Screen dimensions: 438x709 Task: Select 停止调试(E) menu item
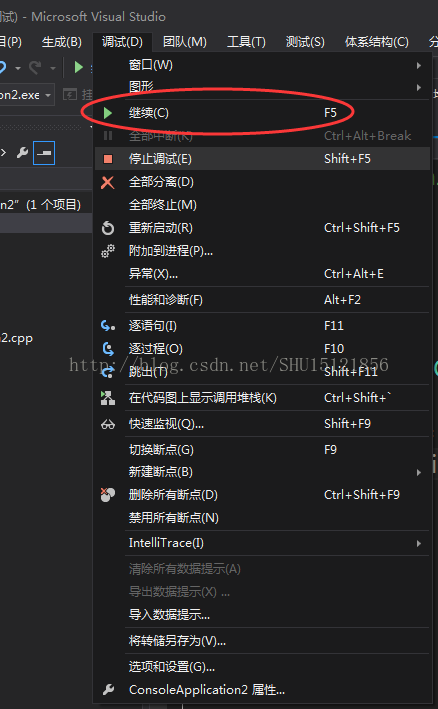[x=261, y=159]
